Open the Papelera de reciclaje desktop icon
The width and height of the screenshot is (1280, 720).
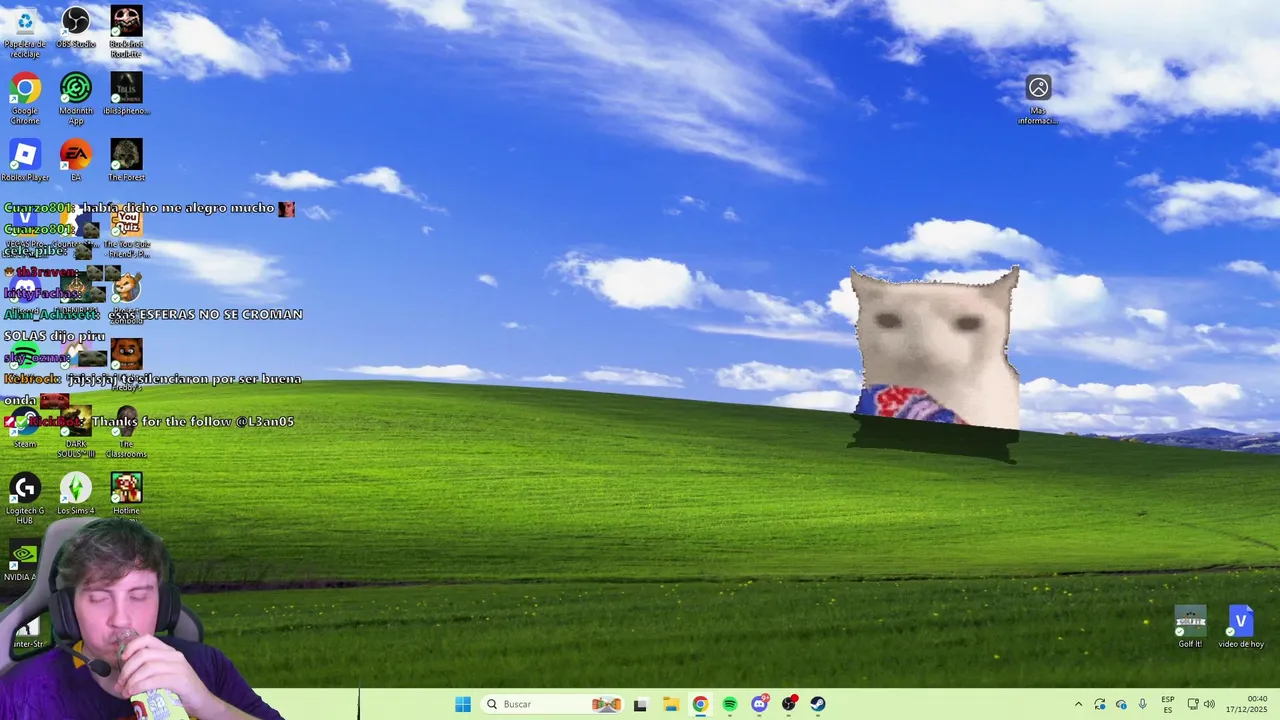[x=25, y=32]
